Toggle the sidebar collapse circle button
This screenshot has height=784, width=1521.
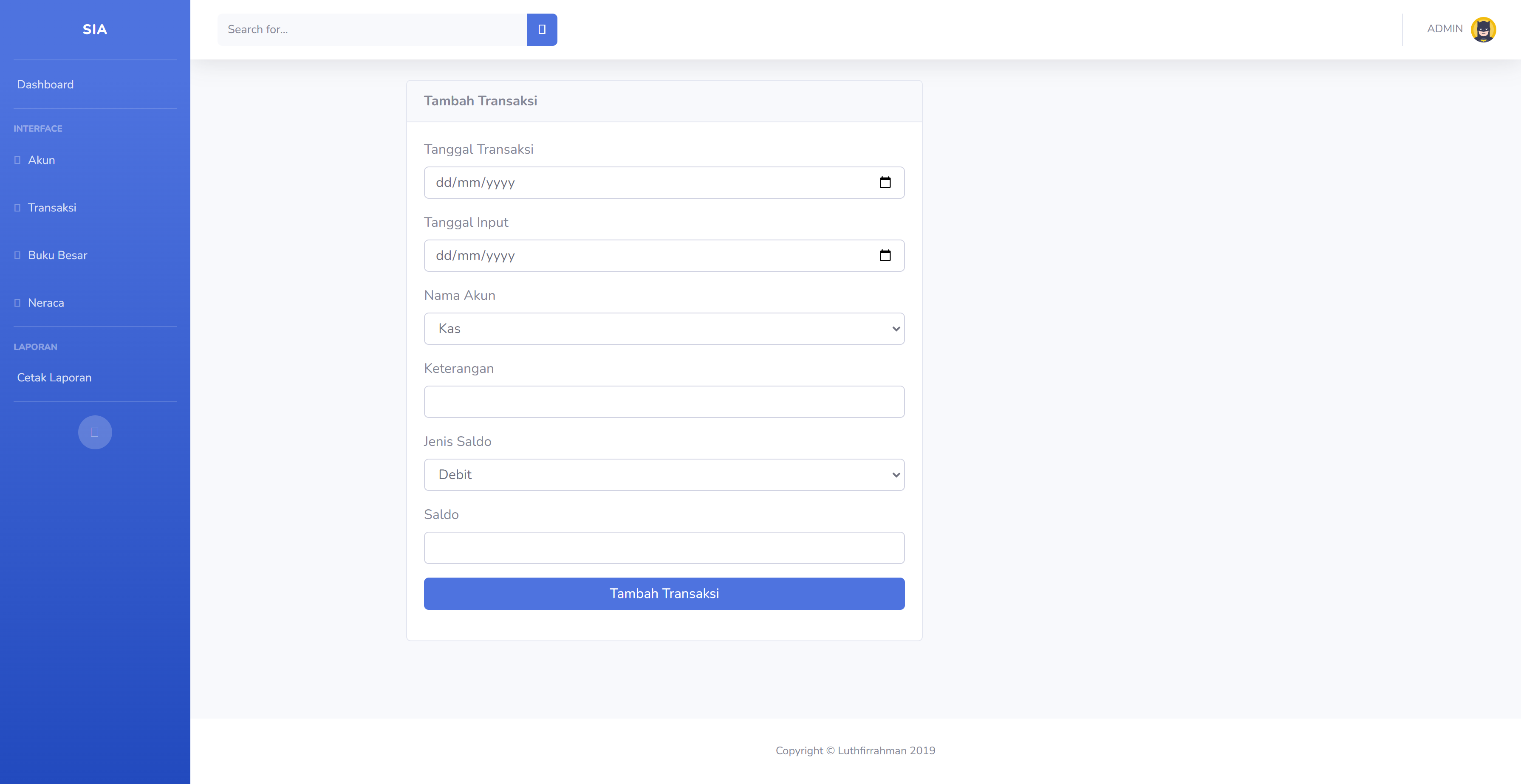(x=94, y=432)
